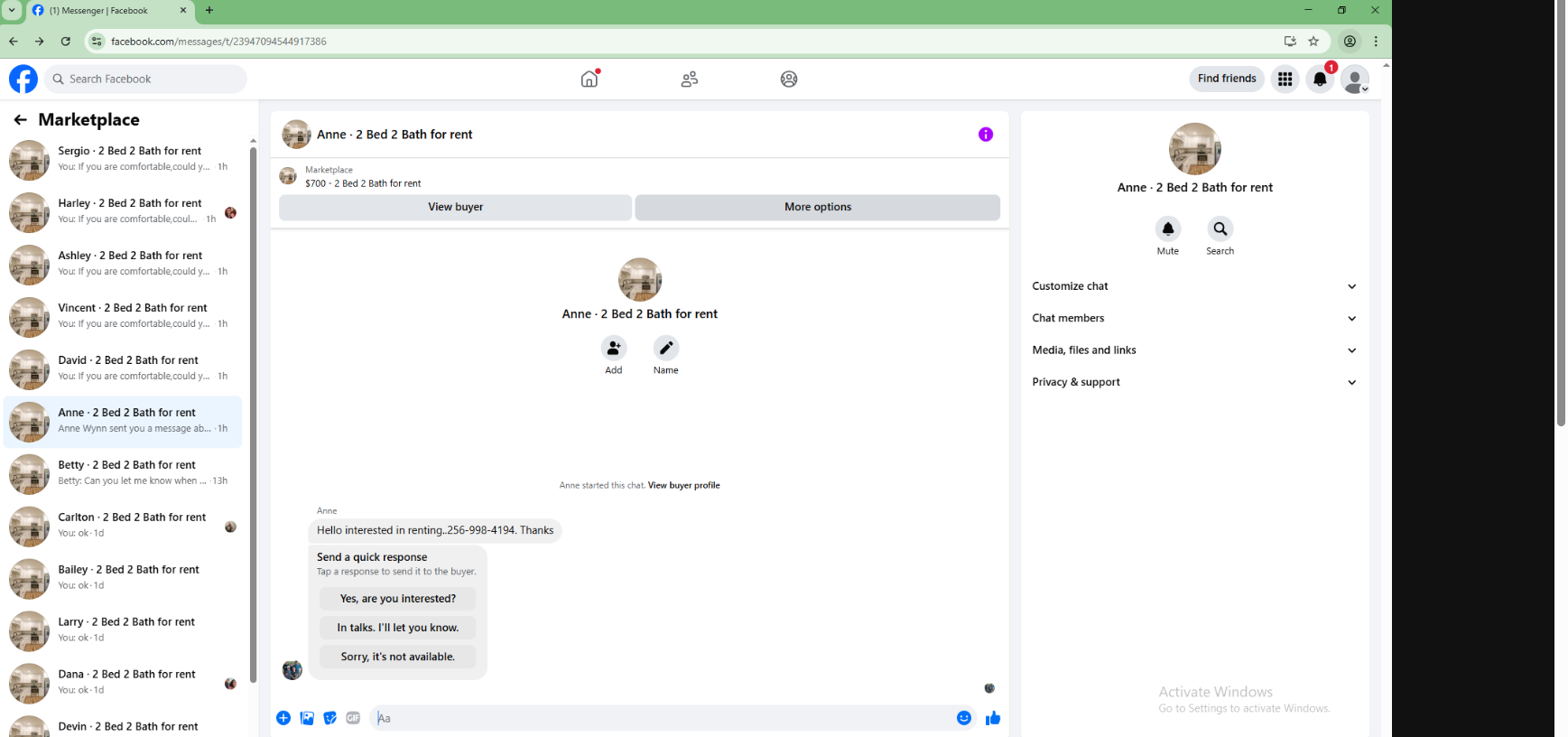Send quick response 'Yes, are you interested?'

click(398, 599)
